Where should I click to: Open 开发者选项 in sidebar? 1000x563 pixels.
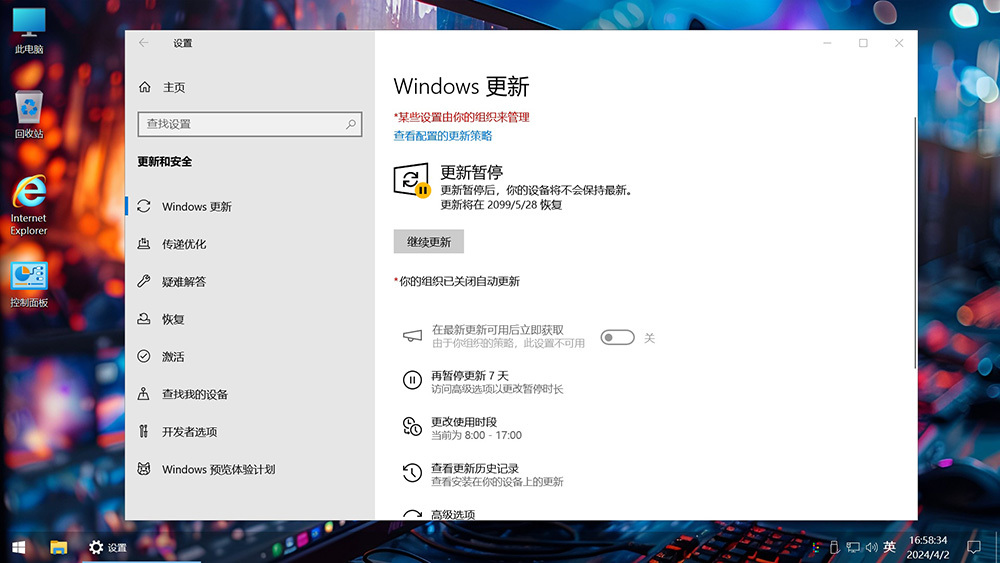[189, 432]
